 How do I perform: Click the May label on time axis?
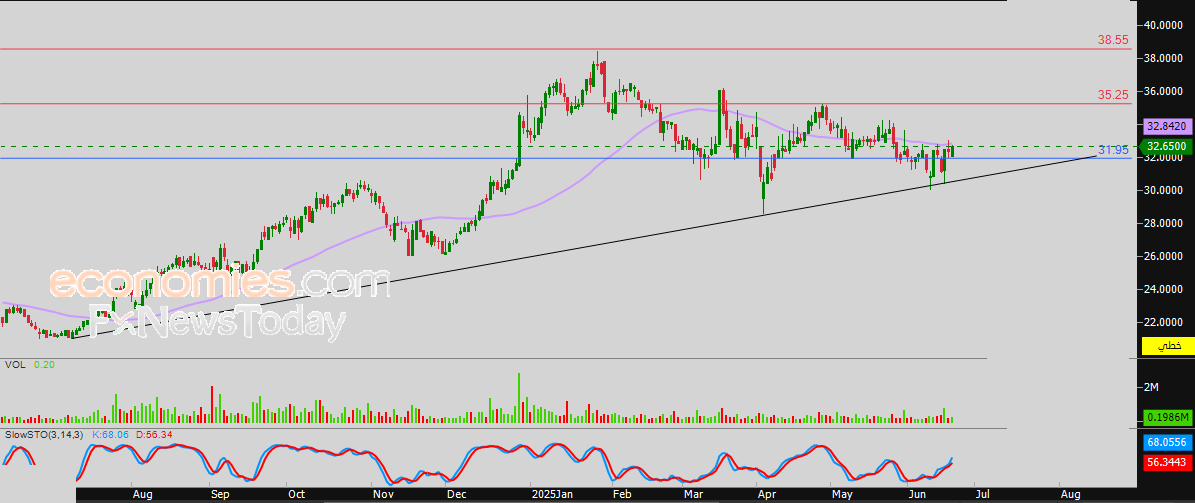pyautogui.click(x=841, y=495)
